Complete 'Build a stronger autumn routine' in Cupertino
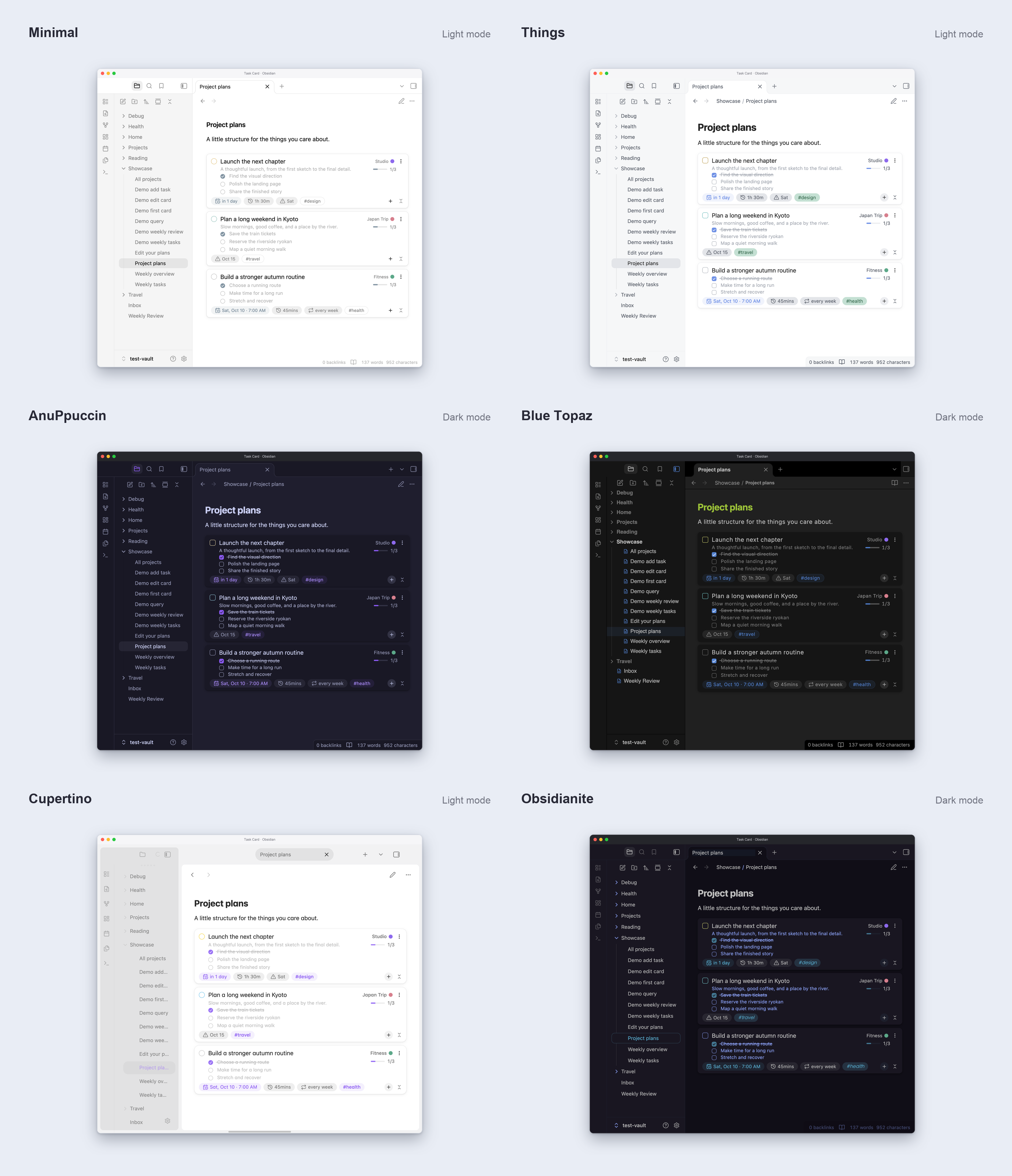1012x1176 pixels. [202, 1053]
